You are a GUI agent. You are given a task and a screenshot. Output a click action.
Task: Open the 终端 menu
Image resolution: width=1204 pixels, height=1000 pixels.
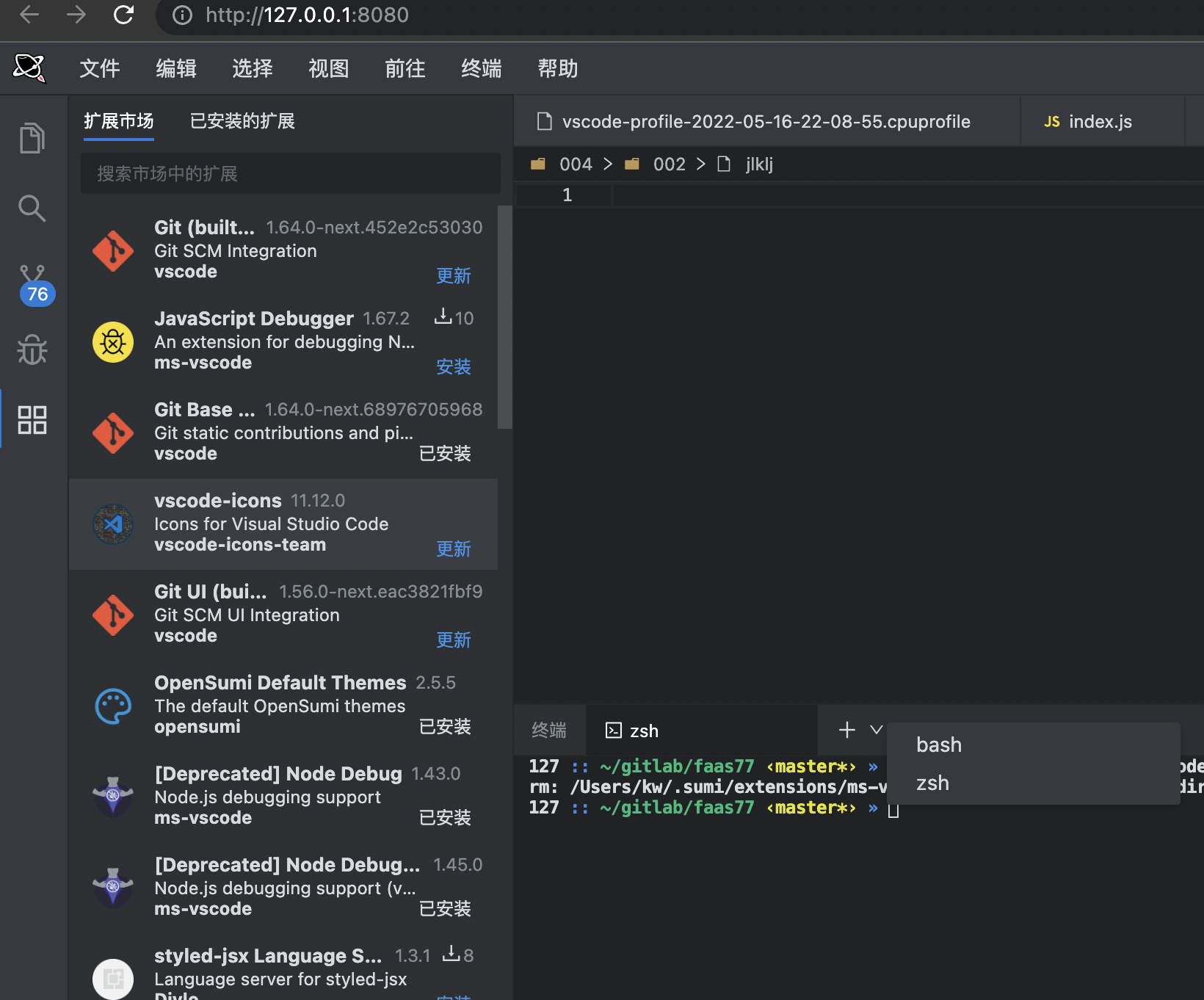click(x=481, y=68)
